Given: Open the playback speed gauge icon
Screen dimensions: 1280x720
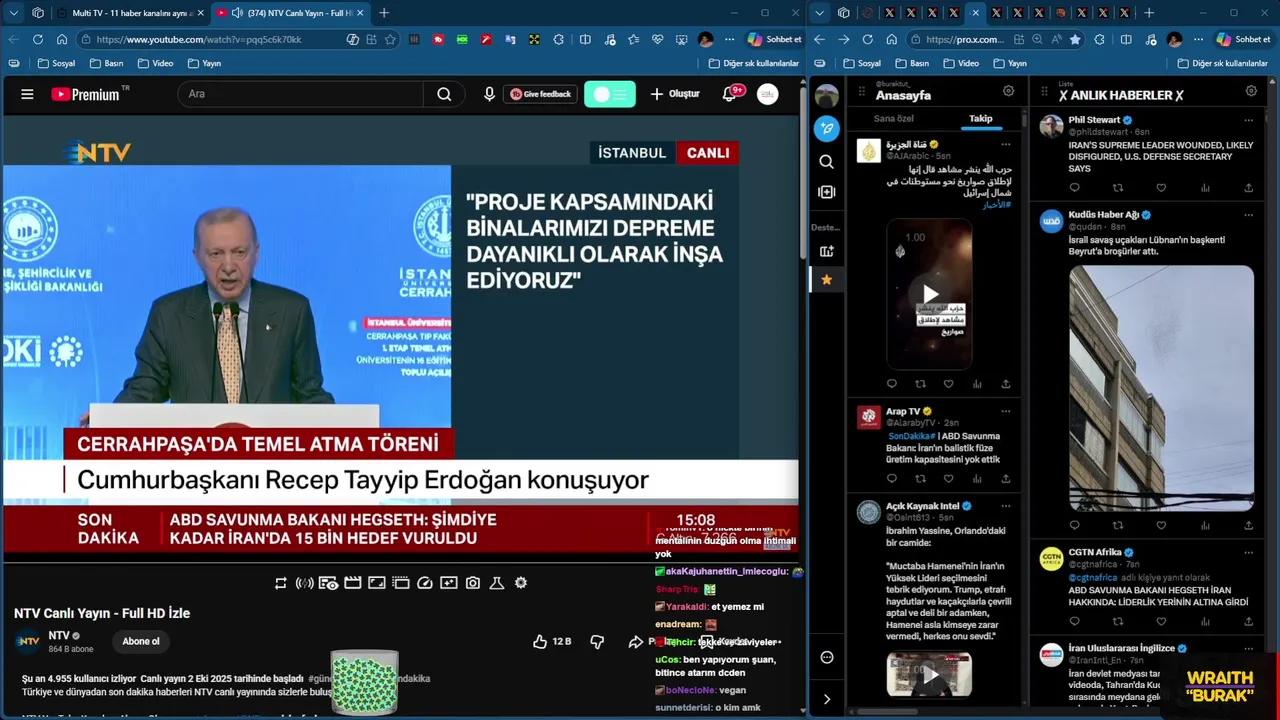Looking at the screenshot, I should [425, 583].
